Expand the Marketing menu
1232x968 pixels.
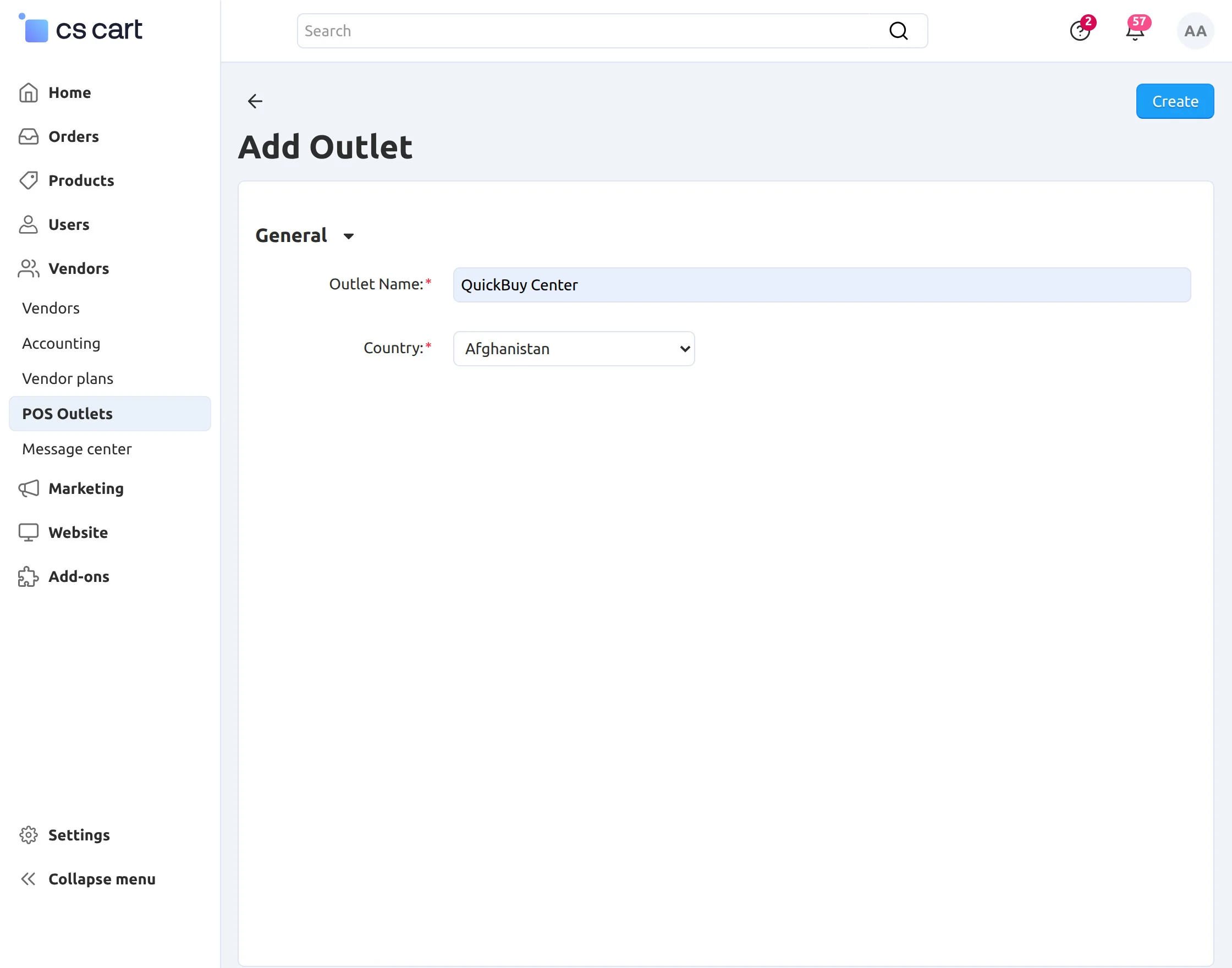(x=86, y=488)
